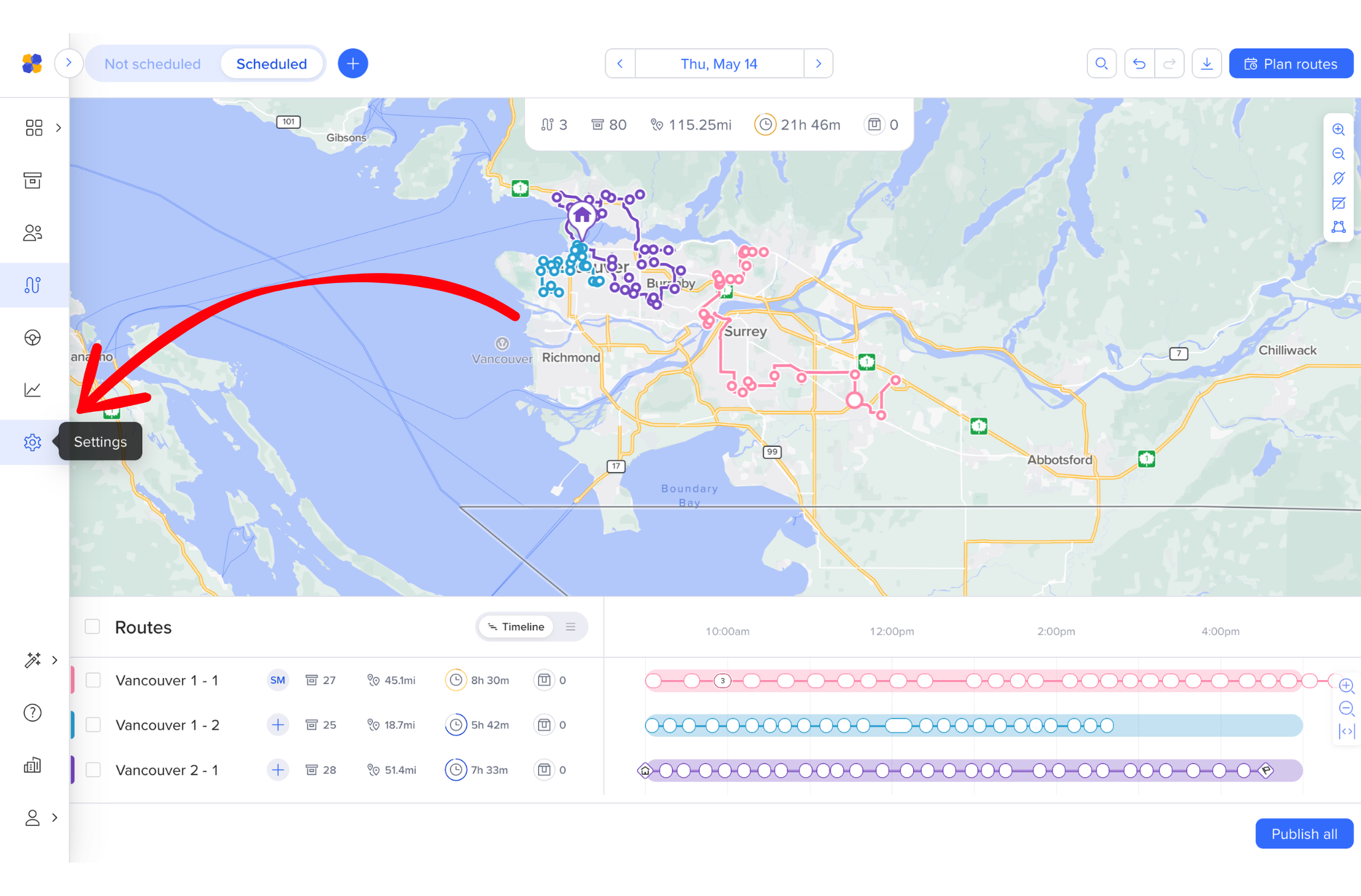The image size is (1361, 896).
Task: Click the Orders box icon in sidebar
Action: tap(32, 180)
